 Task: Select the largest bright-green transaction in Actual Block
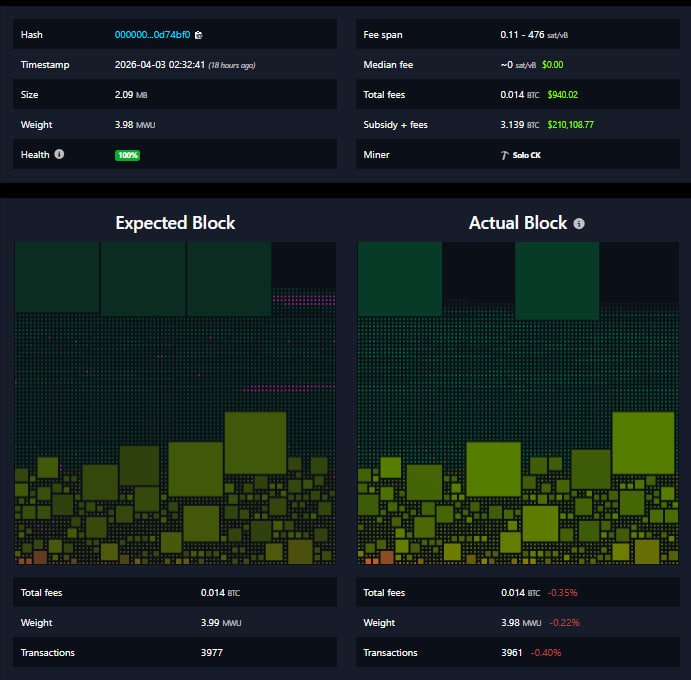642,442
